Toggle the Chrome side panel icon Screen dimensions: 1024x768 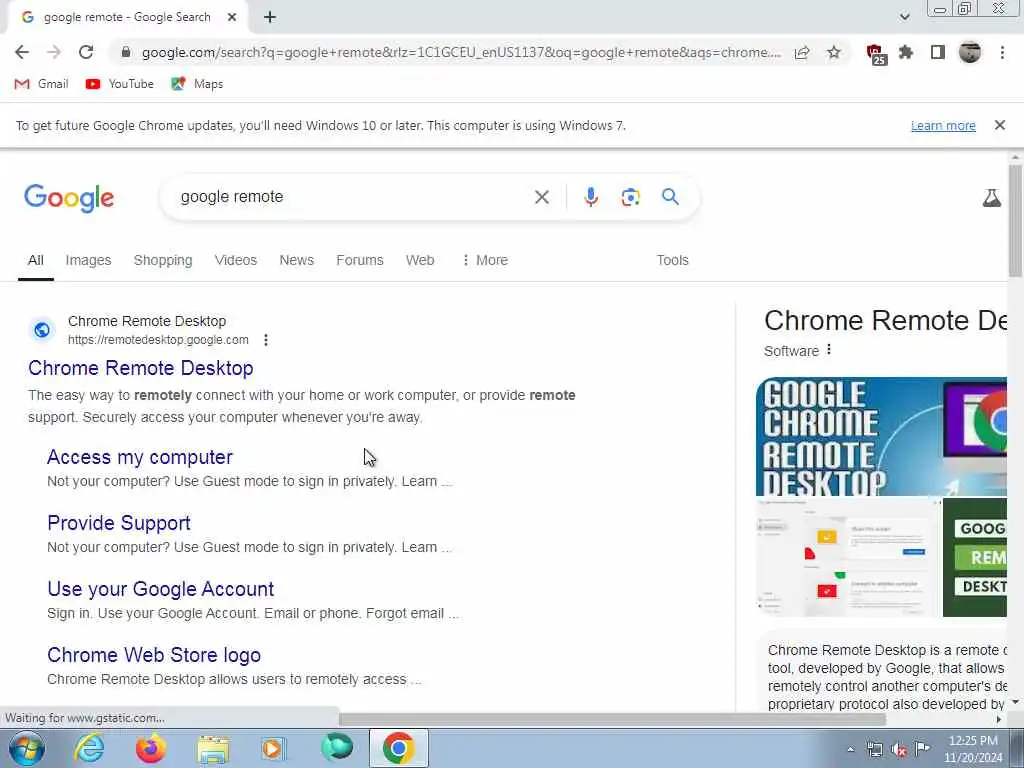point(937,52)
